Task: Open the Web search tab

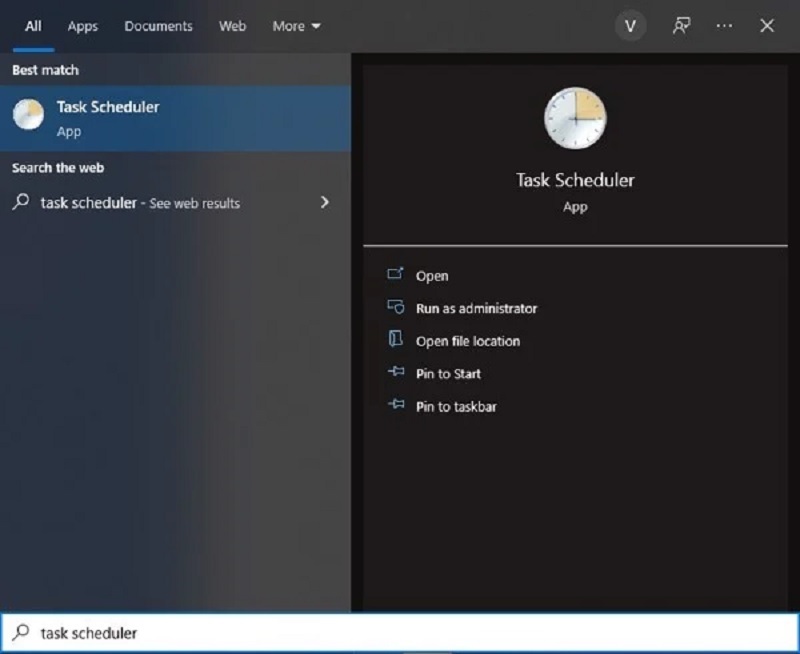Action: [231, 26]
